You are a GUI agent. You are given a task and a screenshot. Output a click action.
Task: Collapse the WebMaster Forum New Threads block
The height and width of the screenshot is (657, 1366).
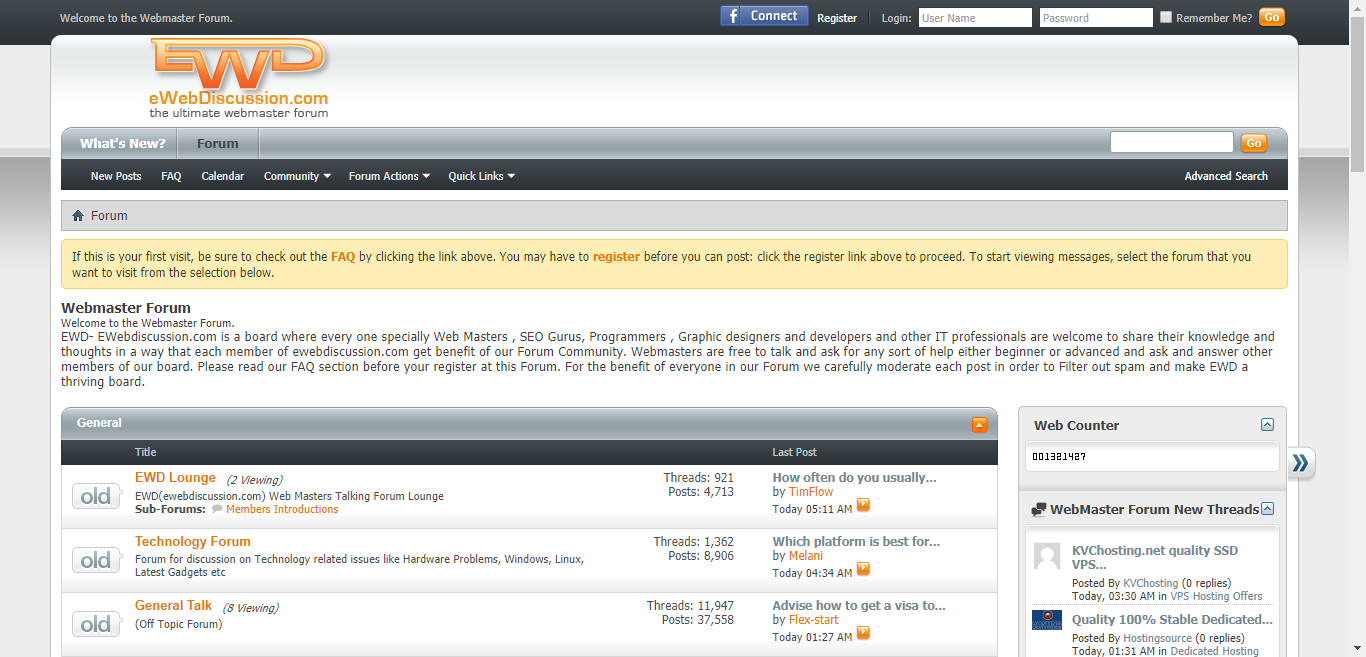[x=1267, y=509]
